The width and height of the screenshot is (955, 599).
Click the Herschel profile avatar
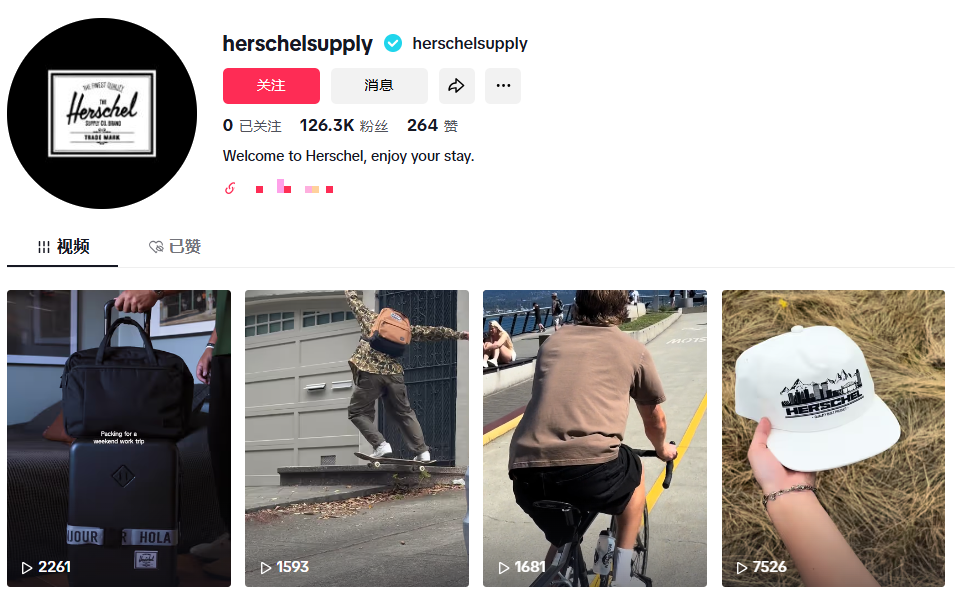[102, 113]
